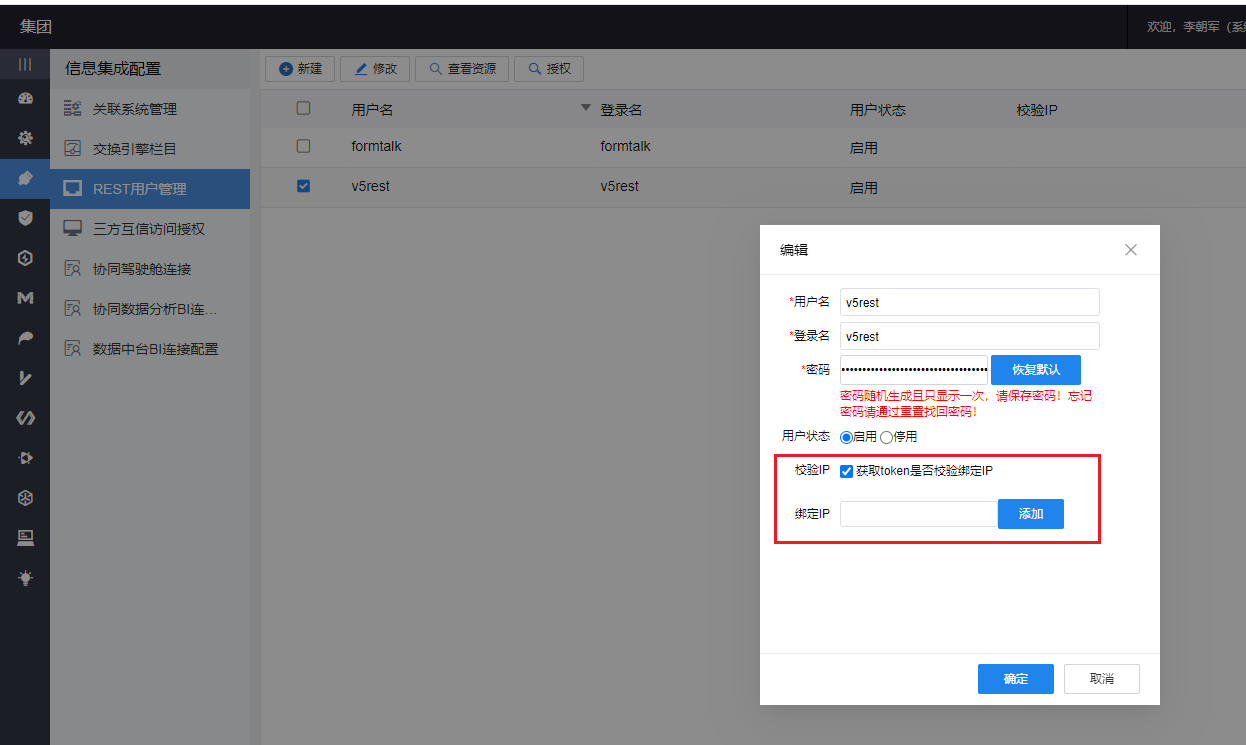Click into the 绑定IP input field
The width and height of the screenshot is (1246, 745).
(918, 514)
